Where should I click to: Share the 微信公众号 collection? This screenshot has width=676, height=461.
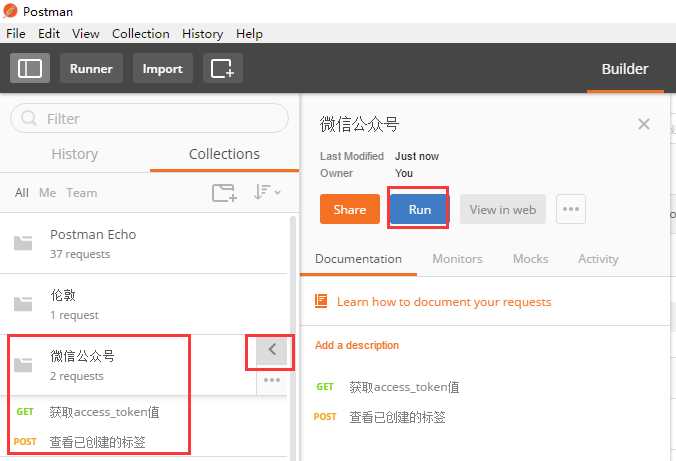pyautogui.click(x=350, y=209)
